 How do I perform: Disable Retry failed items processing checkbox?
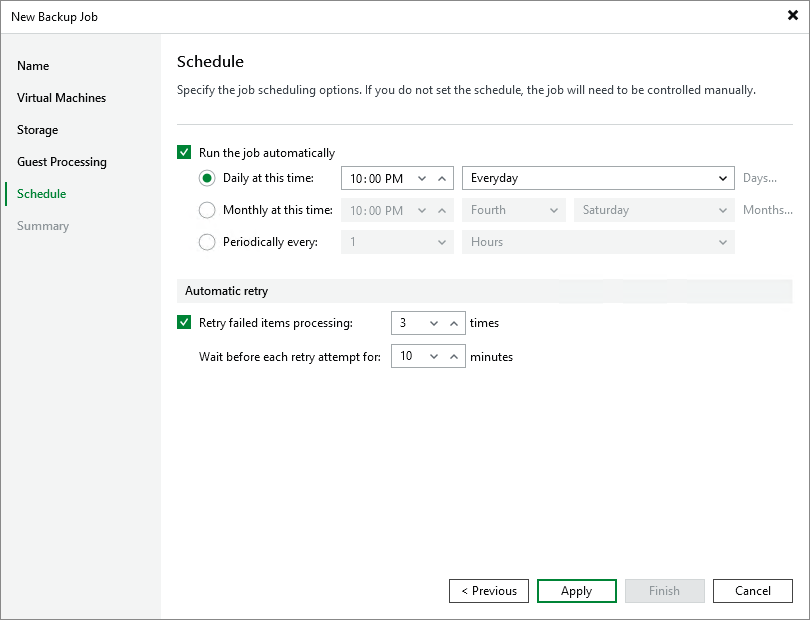tap(184, 323)
